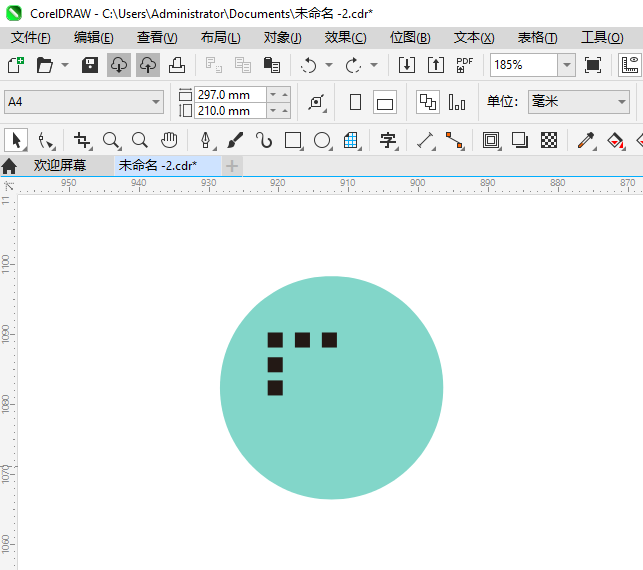Click the cloud download icon
This screenshot has width=643, height=570.
119,65
